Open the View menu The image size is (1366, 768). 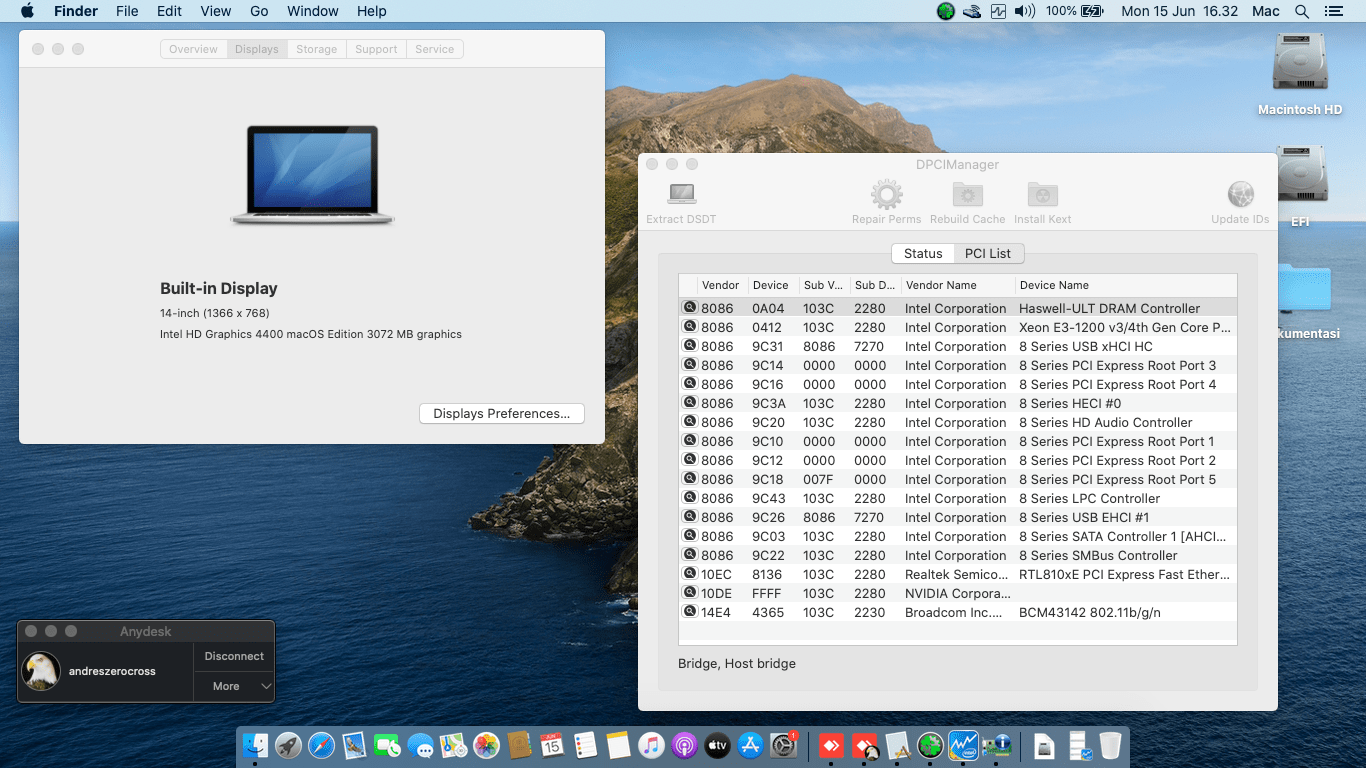pos(216,11)
